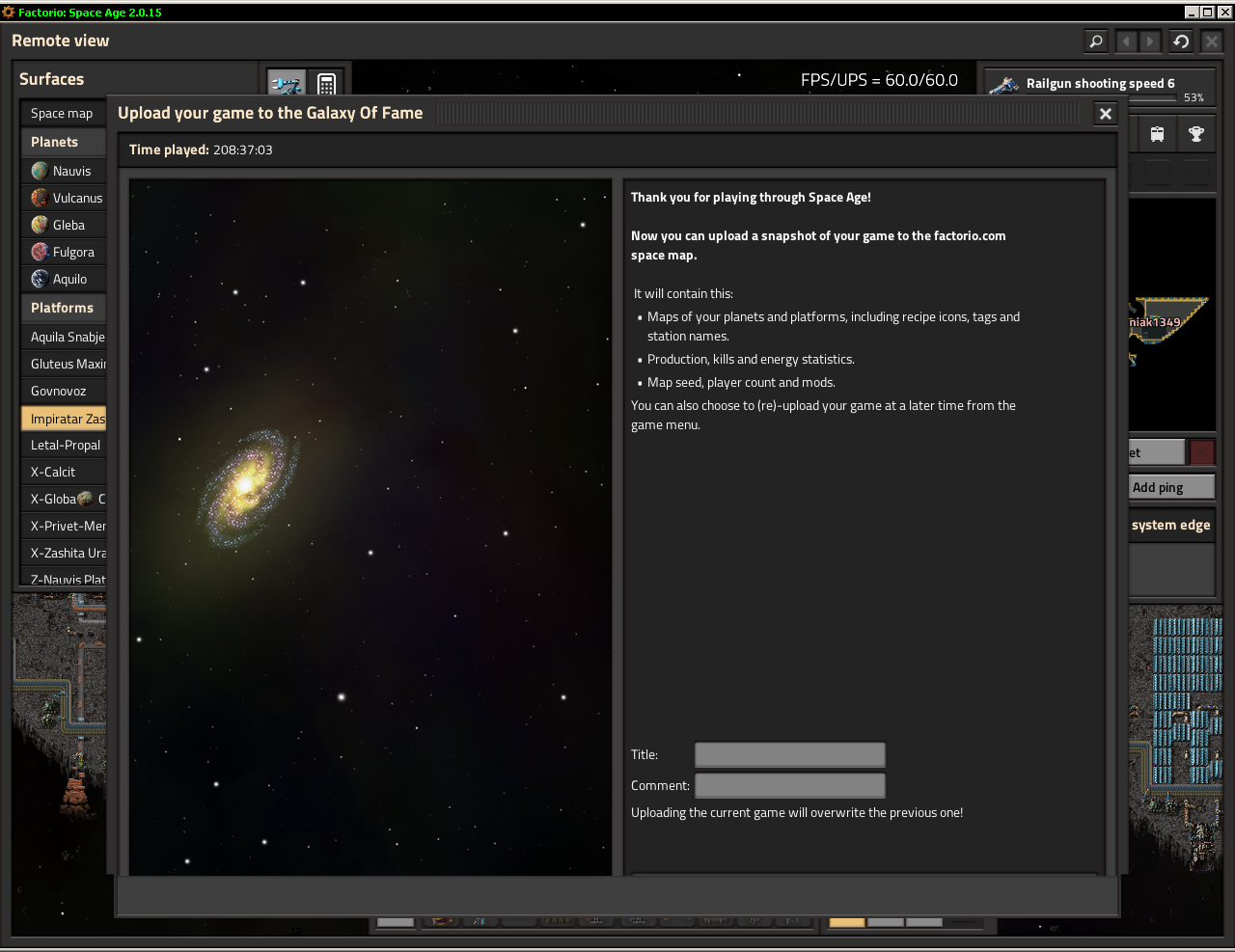Screen dimensions: 1235x952
Task: Minimize the Factorio window
Action: pos(1192,13)
